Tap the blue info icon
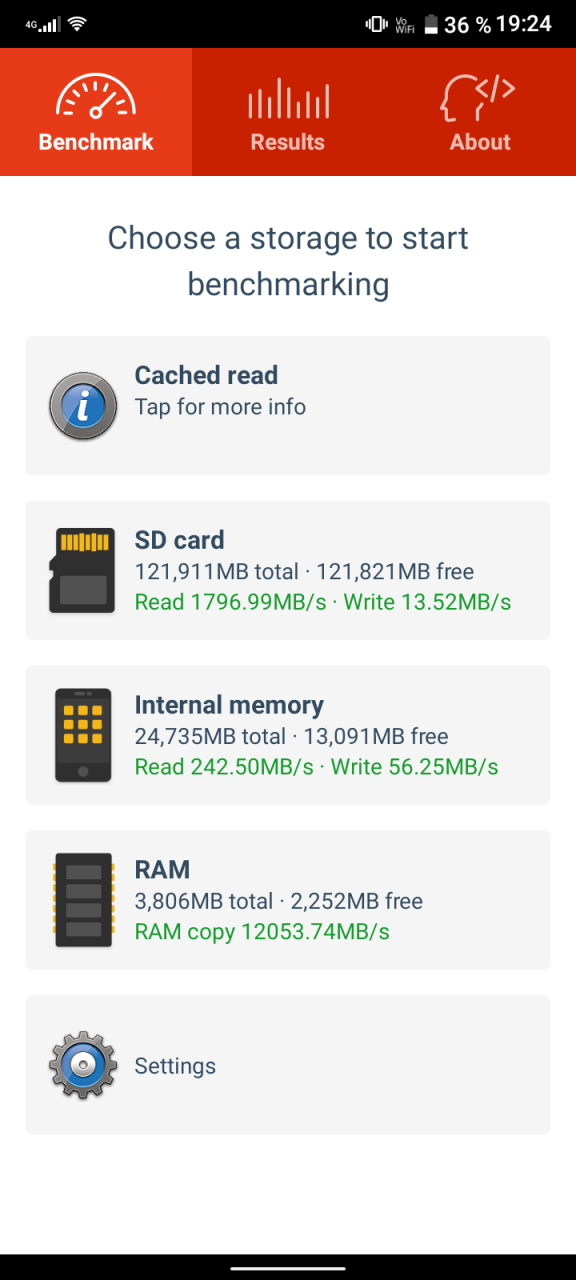Viewport: 576px width, 1280px height. 83,405
